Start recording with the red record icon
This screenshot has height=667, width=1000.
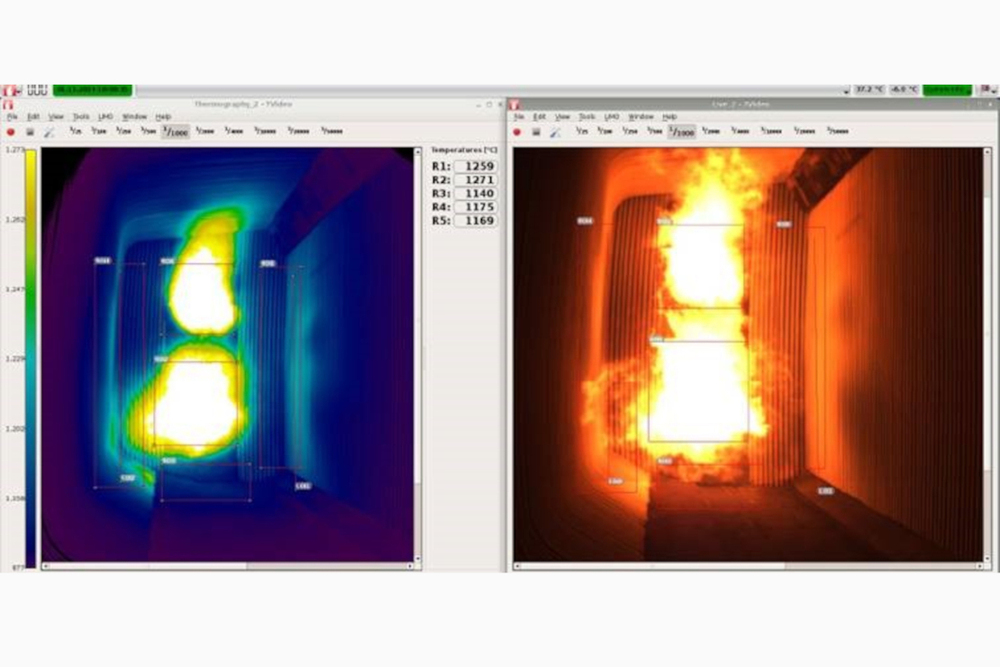11,131
